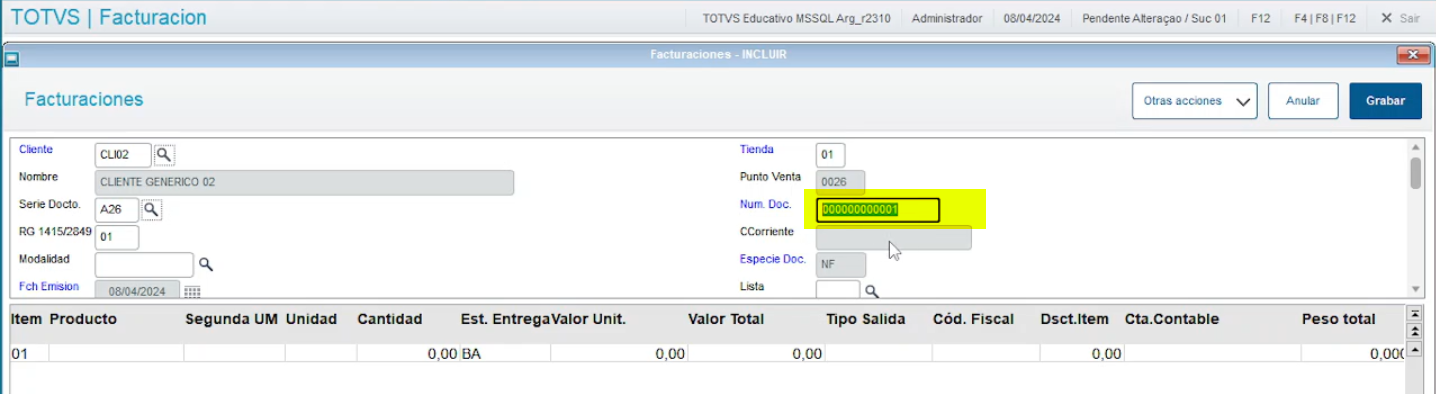This screenshot has width=1436, height=394.
Task: Click the Producto cell of item 01
Action: click(115, 353)
